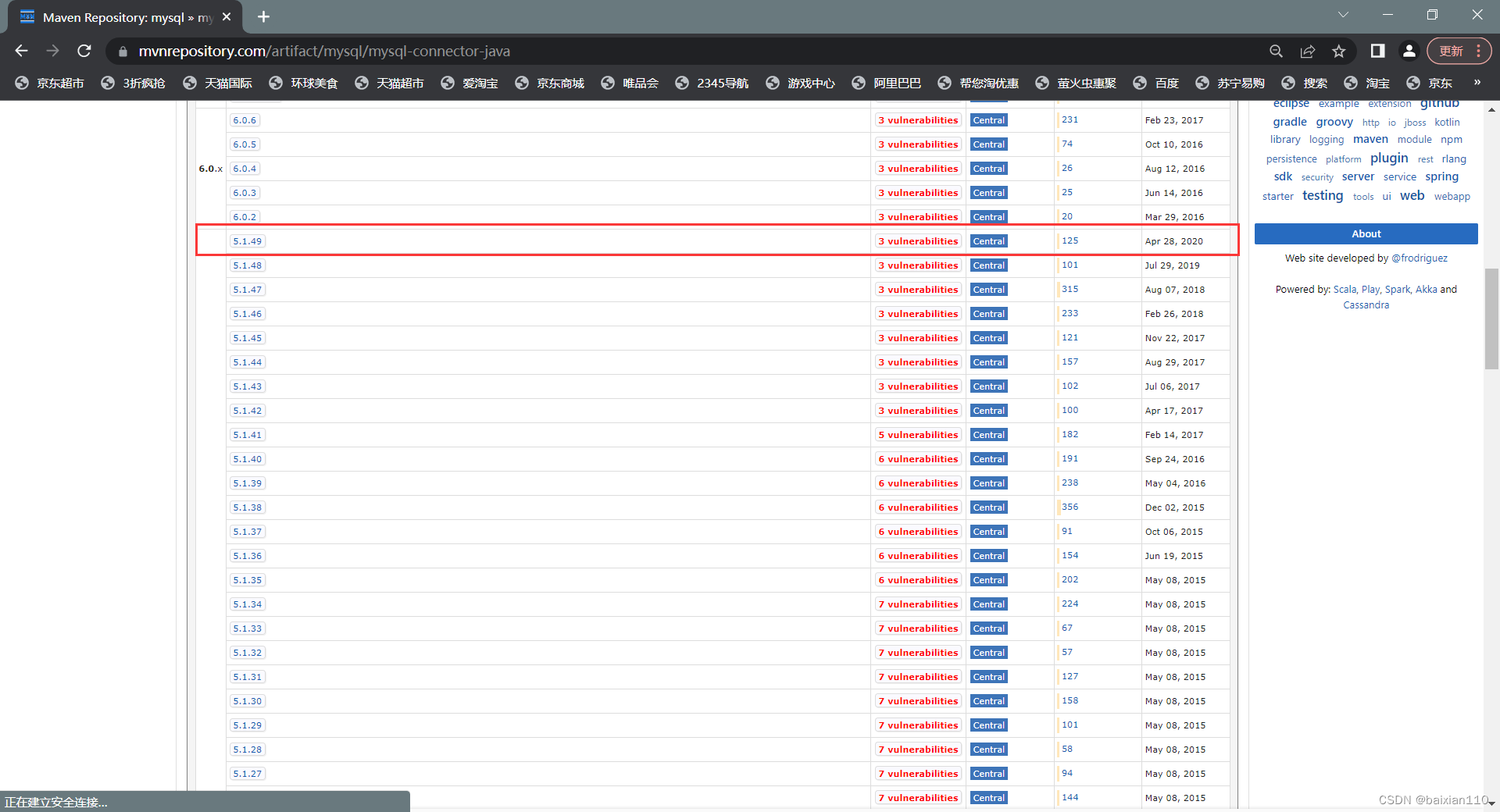This screenshot has width=1500, height=812.
Task: Open usages count 231 for 6.0.6
Action: point(1070,119)
